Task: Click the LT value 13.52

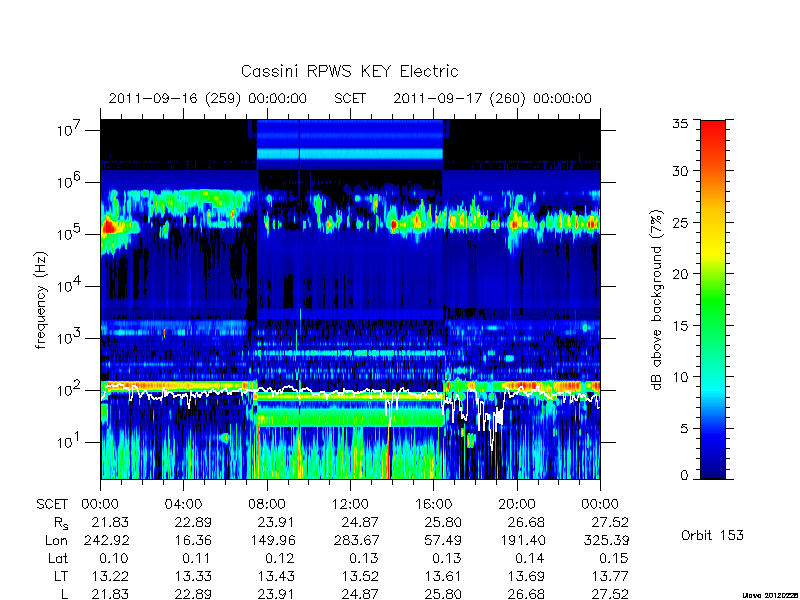Action: pos(360,576)
